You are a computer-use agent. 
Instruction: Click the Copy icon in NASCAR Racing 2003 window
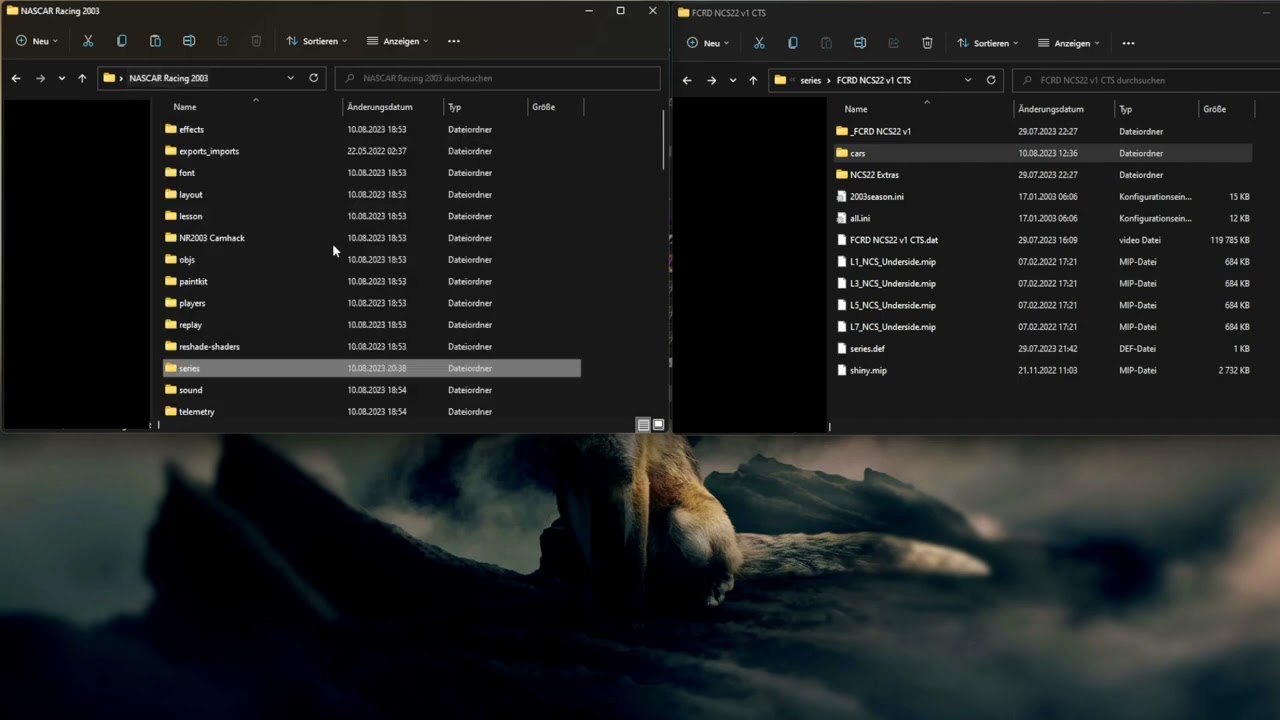(122, 41)
